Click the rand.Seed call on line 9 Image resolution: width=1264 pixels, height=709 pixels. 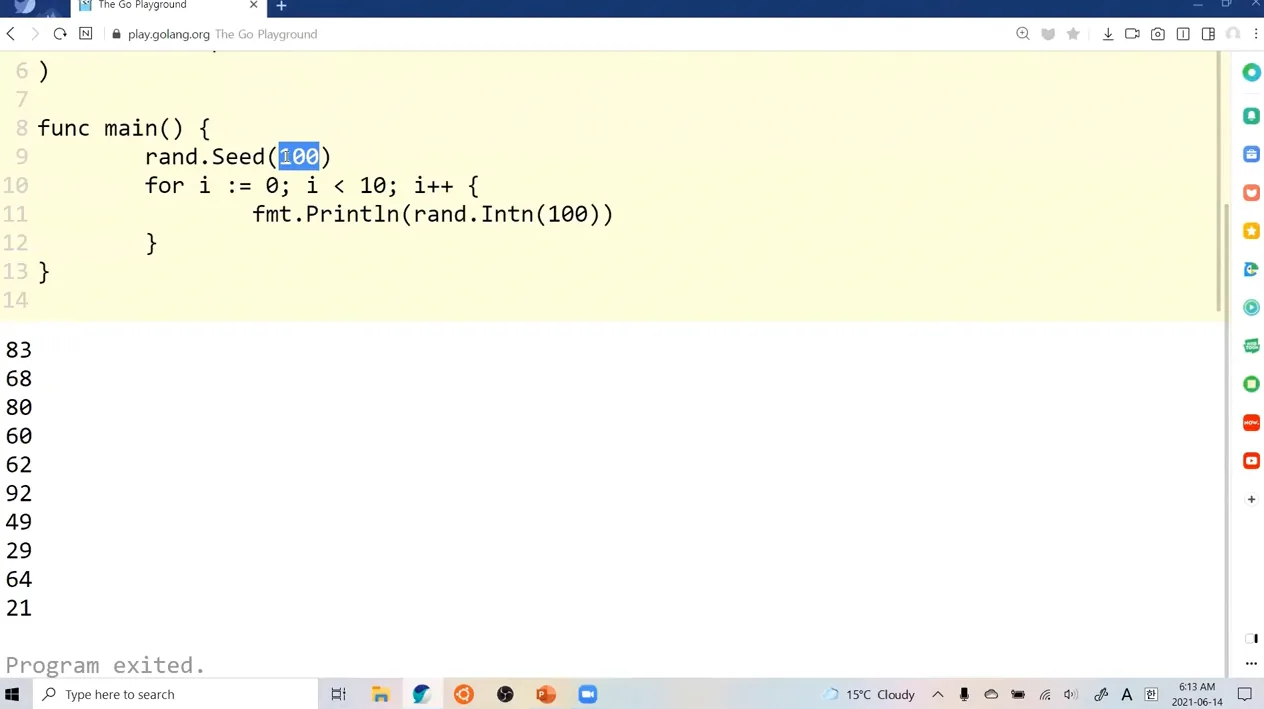coord(238,157)
